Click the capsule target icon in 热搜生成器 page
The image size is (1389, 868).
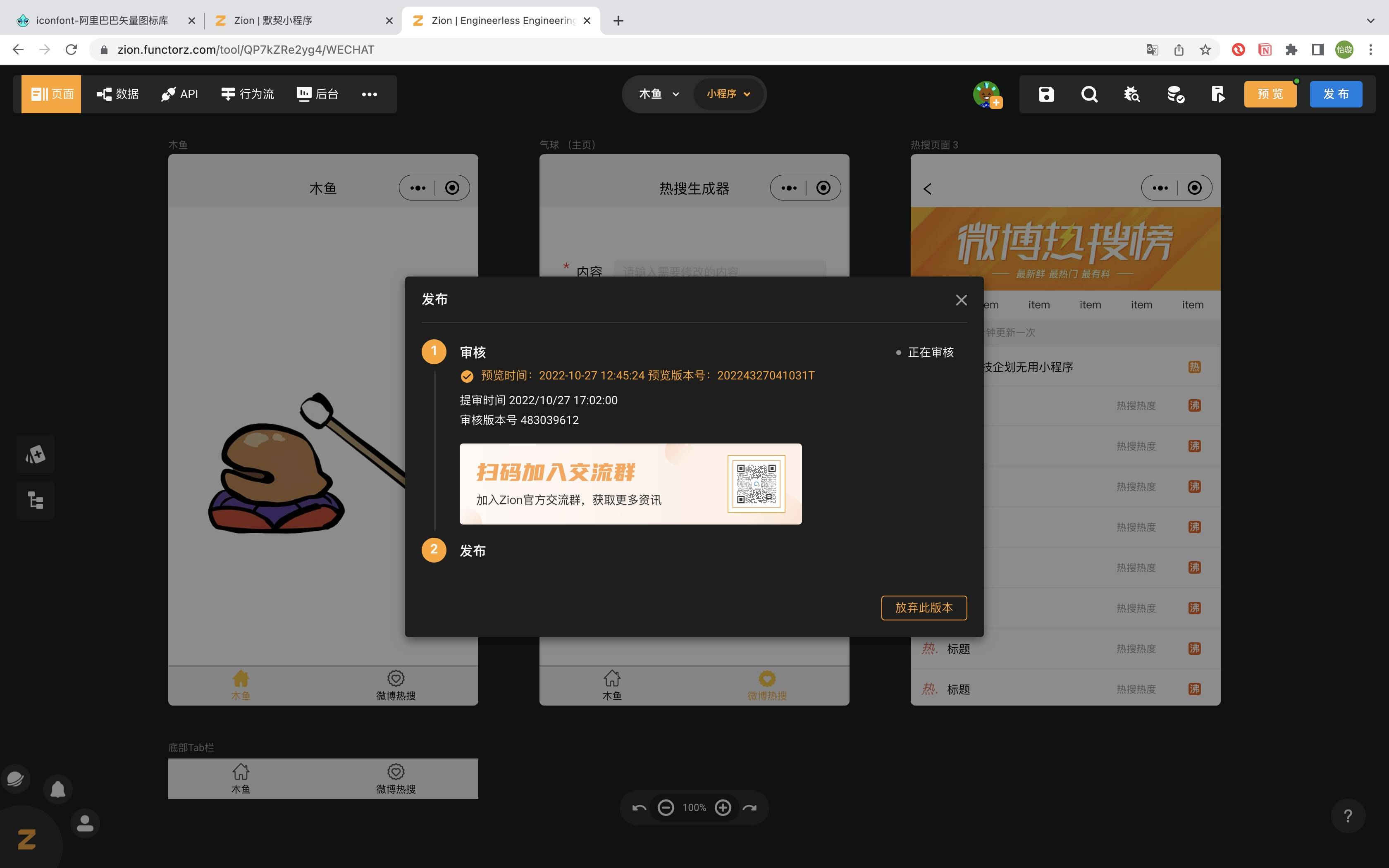click(823, 188)
